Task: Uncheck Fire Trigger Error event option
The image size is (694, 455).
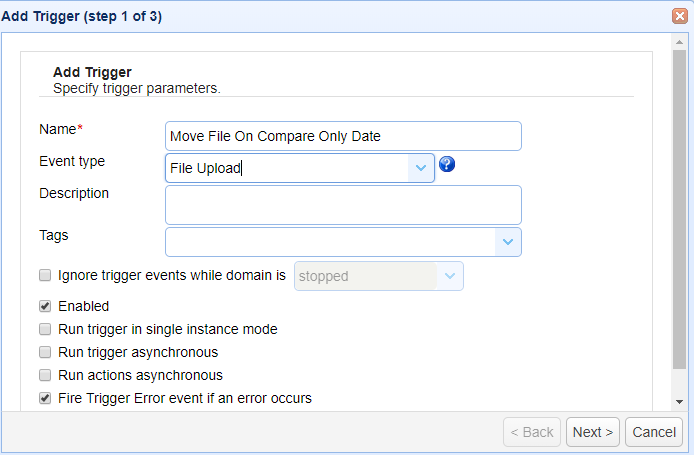Action: 45,398
